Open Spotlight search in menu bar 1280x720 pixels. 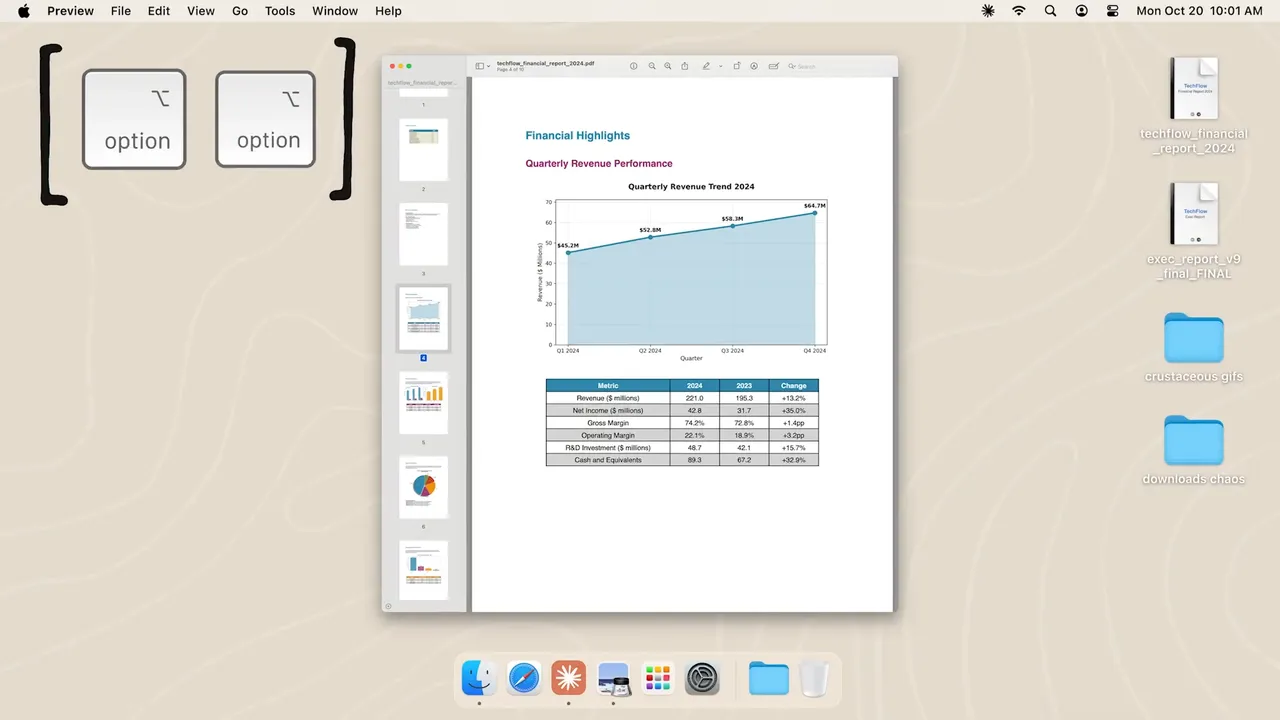click(x=1050, y=11)
